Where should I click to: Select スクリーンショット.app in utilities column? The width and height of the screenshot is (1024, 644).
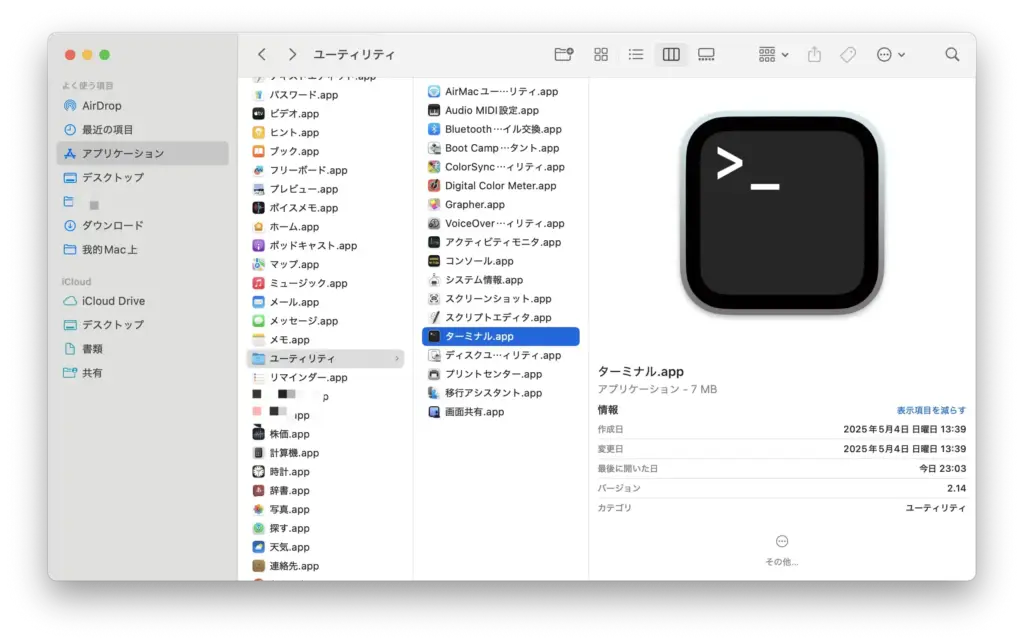point(497,299)
